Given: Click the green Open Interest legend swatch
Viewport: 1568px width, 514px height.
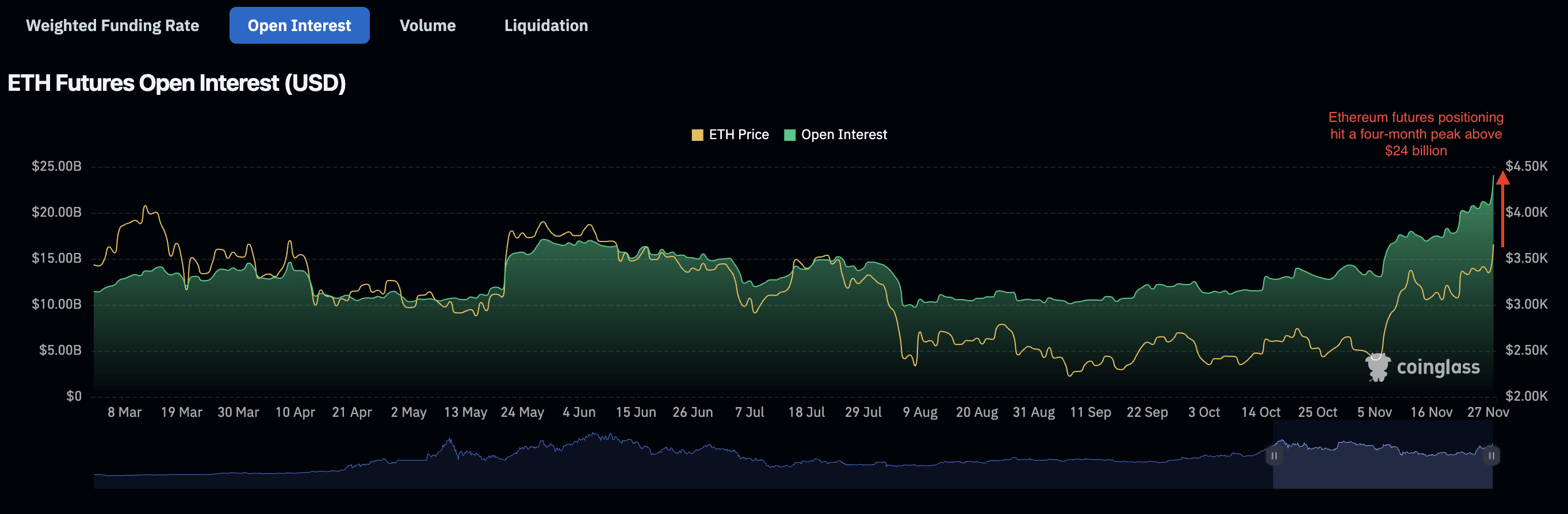Looking at the screenshot, I should click(790, 135).
